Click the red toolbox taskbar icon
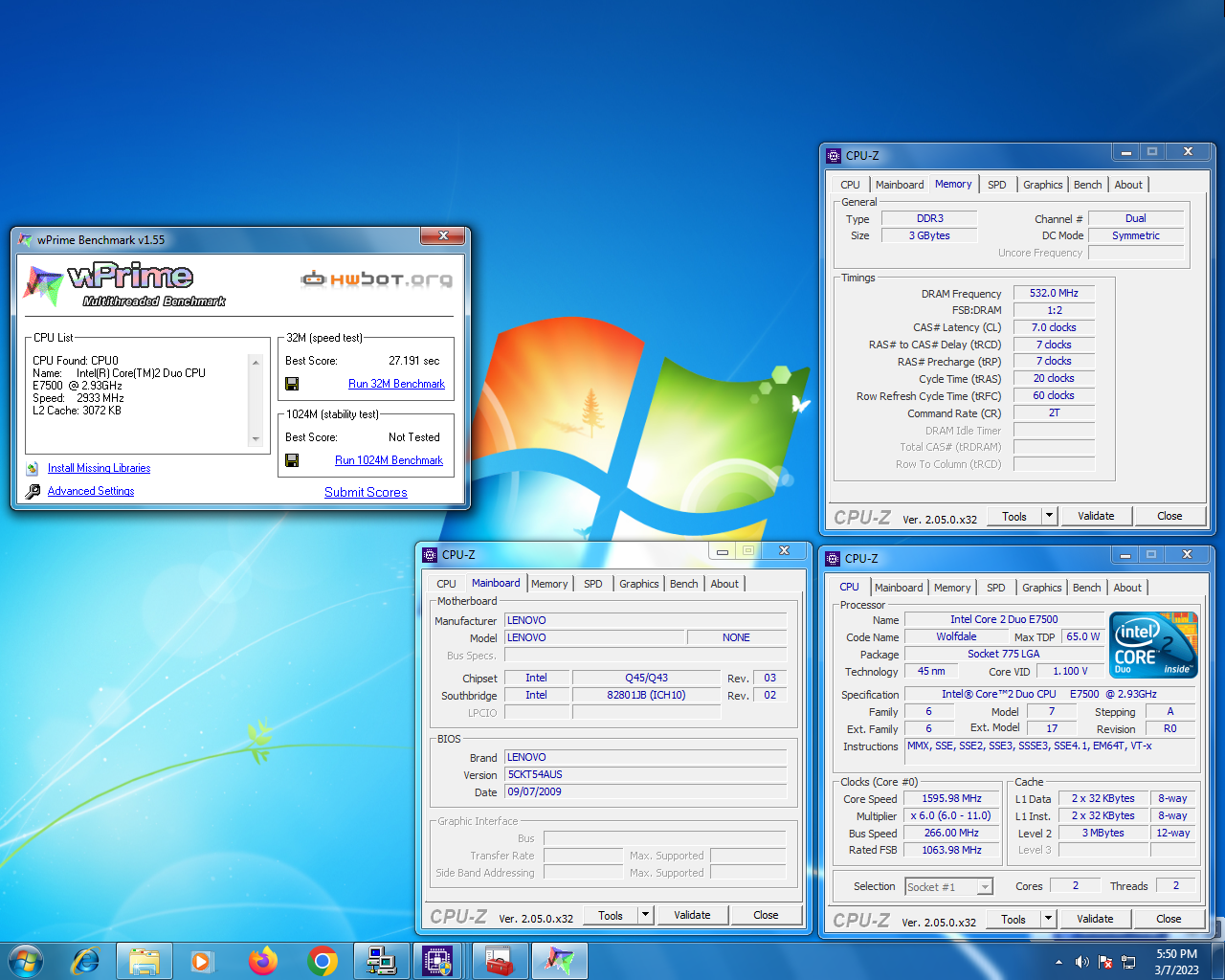Screen dimensions: 1225x980 (x=500, y=961)
